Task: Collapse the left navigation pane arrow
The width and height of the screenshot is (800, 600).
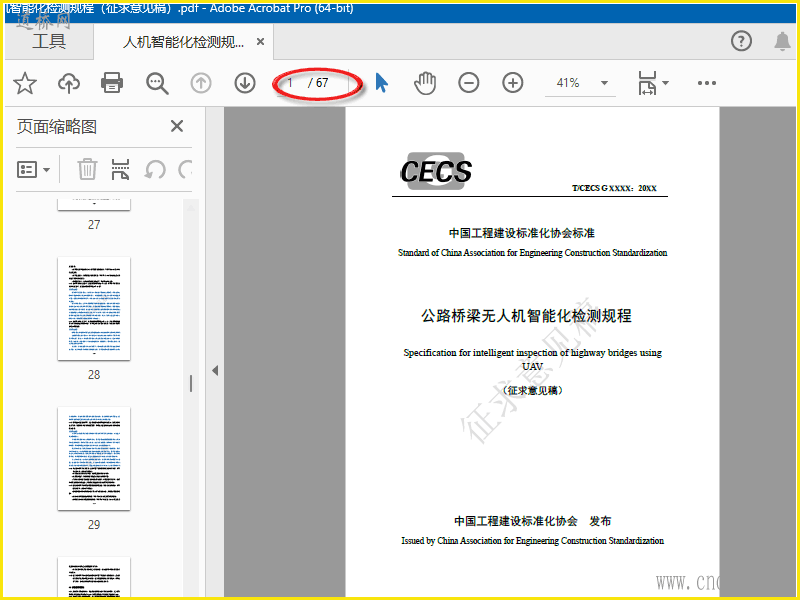Action: (x=215, y=370)
